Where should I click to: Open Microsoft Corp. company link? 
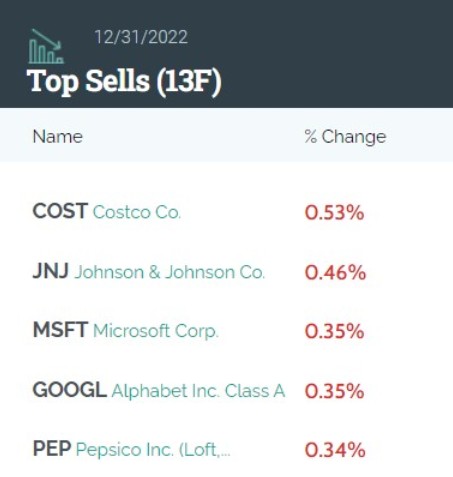click(x=156, y=332)
